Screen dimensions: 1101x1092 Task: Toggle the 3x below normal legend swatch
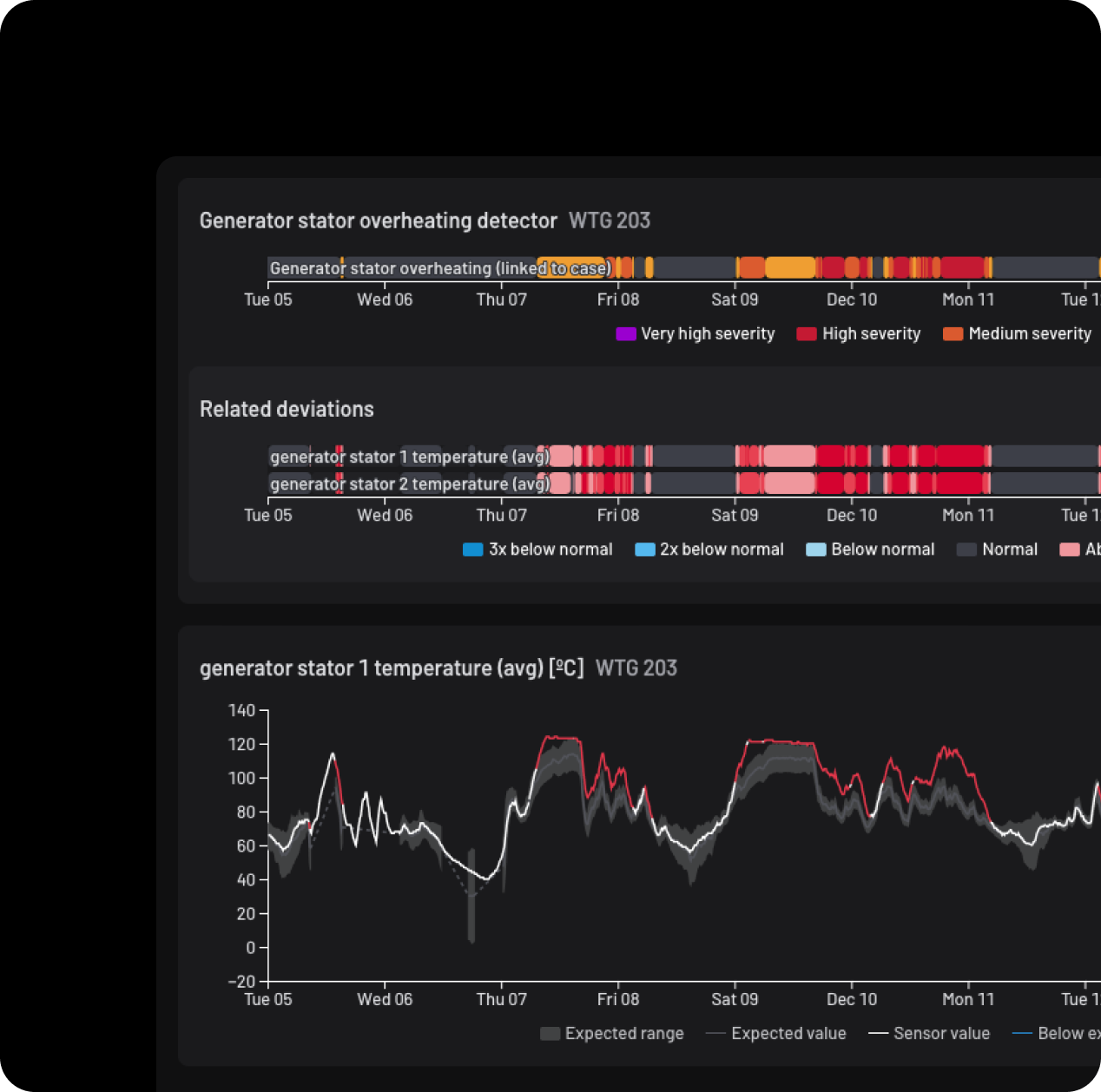473,549
